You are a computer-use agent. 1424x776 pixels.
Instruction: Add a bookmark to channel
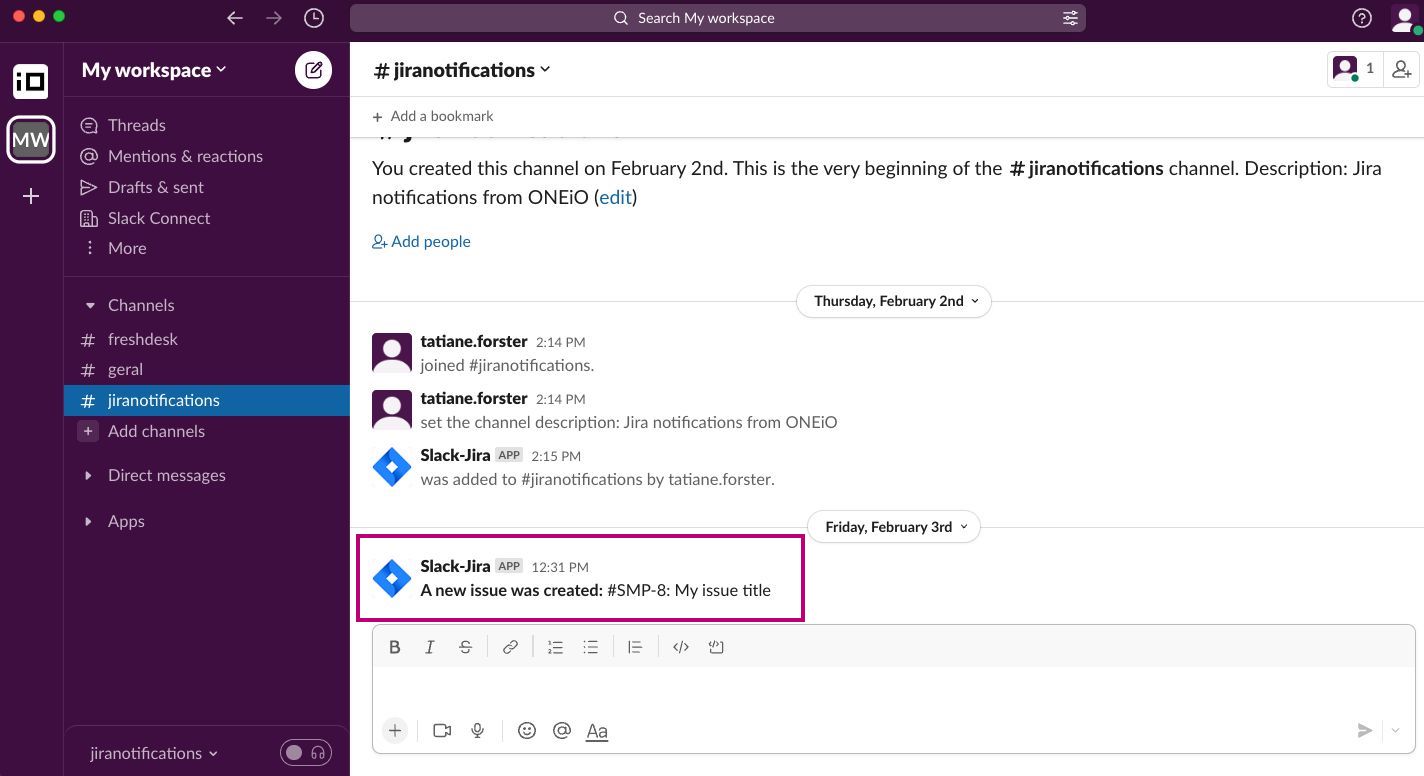pos(432,116)
